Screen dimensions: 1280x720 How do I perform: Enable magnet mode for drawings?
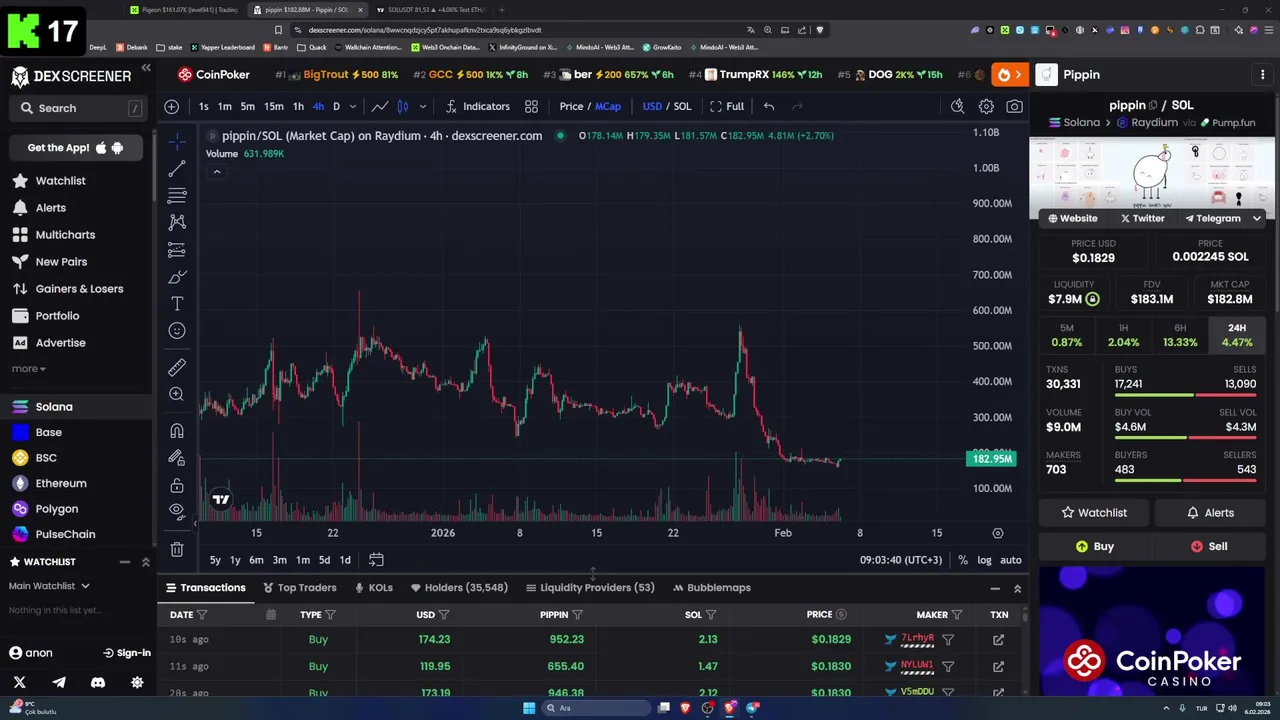point(177,431)
